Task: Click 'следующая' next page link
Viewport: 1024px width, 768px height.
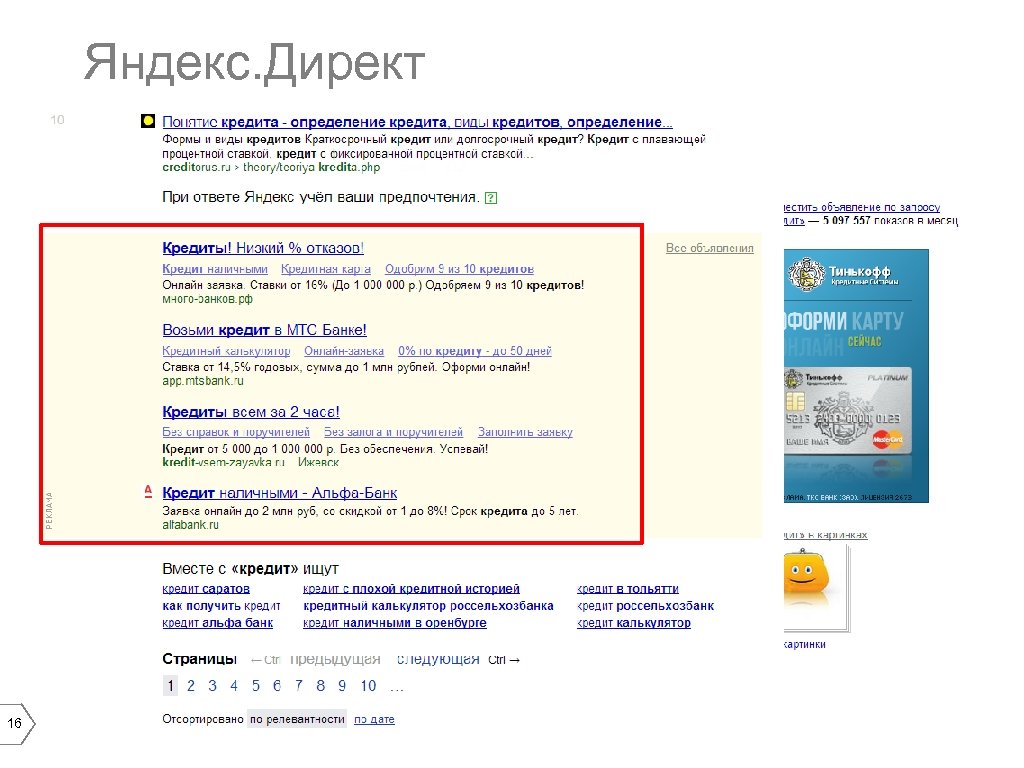Action: (x=438, y=660)
